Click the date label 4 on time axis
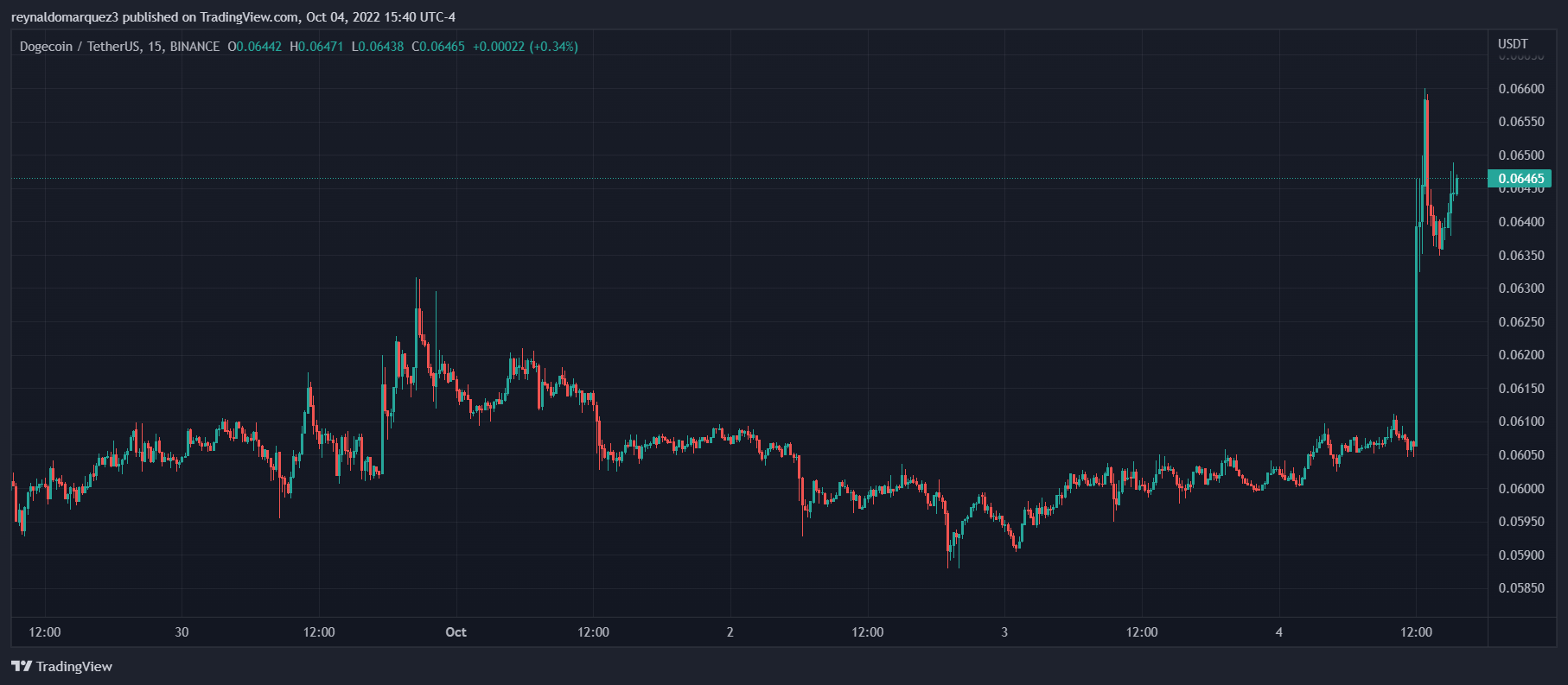This screenshot has width=1568, height=685. (x=1279, y=632)
